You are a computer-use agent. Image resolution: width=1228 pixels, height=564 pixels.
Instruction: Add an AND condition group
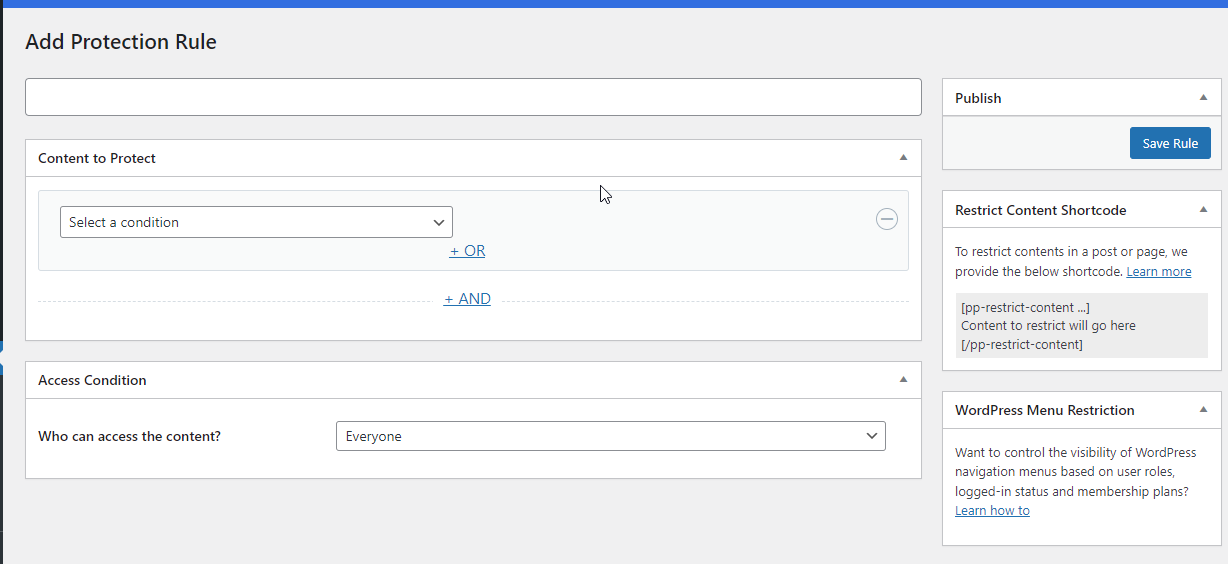[x=467, y=299]
